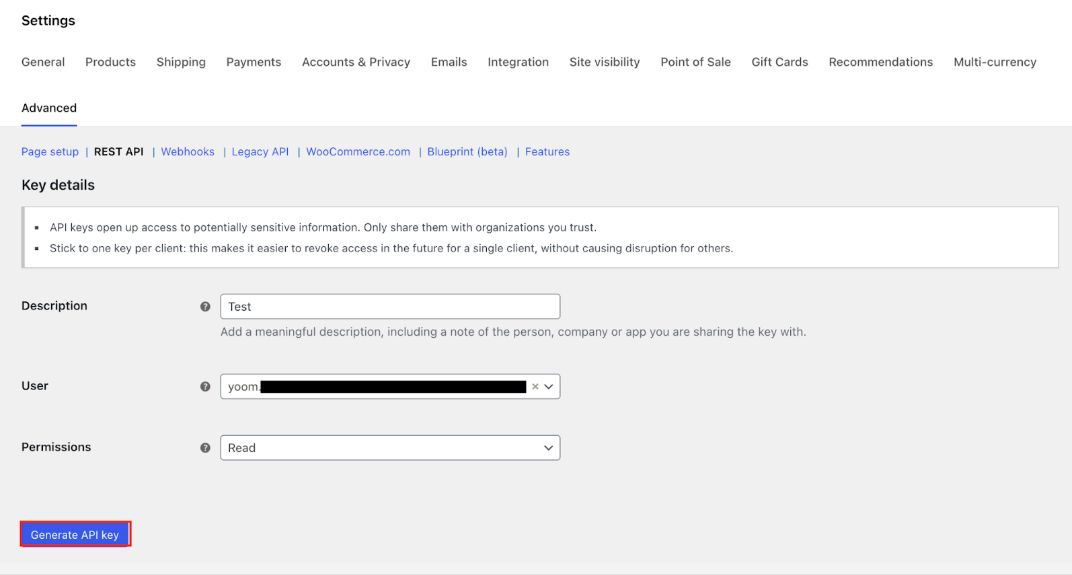Viewport: 1072px width, 575px height.
Task: Open the Blueprint (beta) link
Action: (x=467, y=152)
